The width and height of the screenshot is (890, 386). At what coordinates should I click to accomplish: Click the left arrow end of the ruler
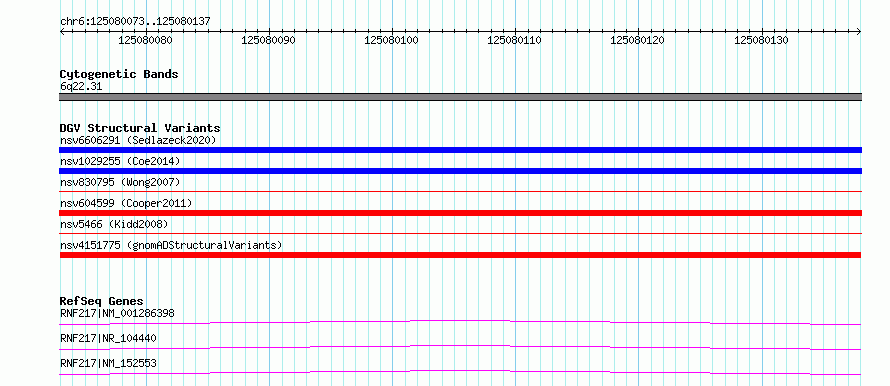62,32
